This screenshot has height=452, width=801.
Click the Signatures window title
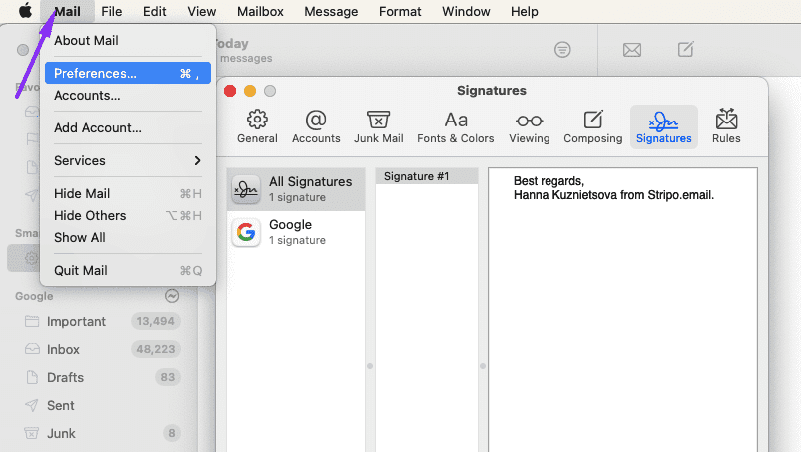(491, 90)
